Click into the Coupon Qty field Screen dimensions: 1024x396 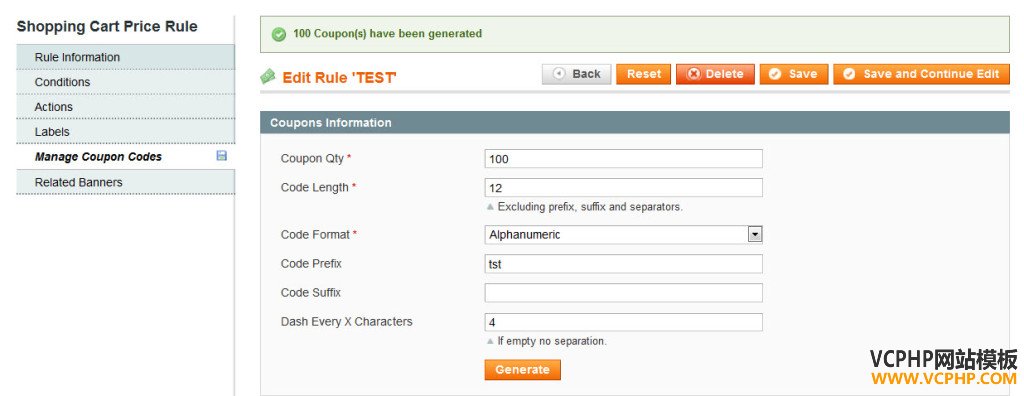(624, 159)
